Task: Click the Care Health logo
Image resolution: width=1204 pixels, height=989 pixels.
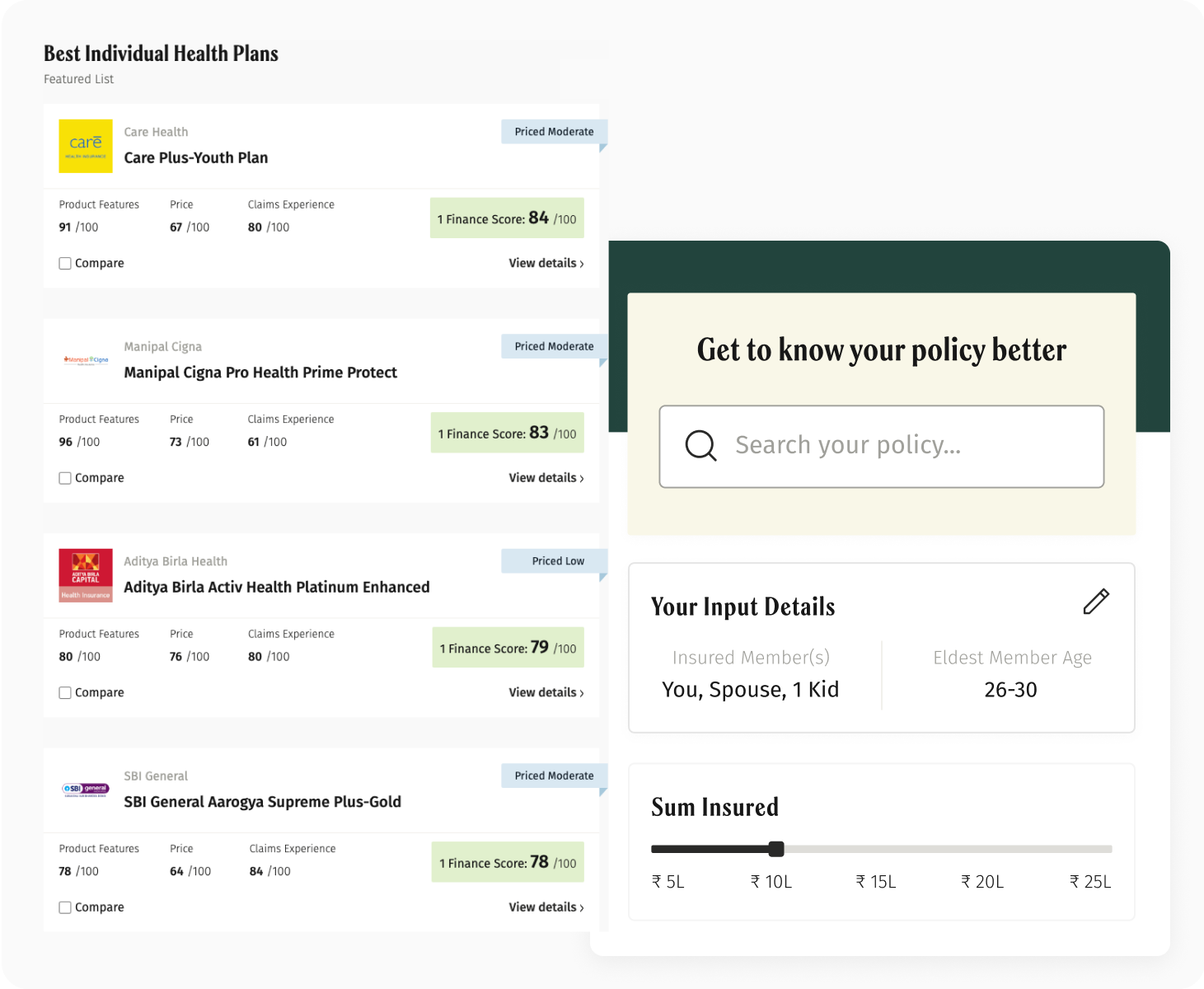Action: (86, 146)
